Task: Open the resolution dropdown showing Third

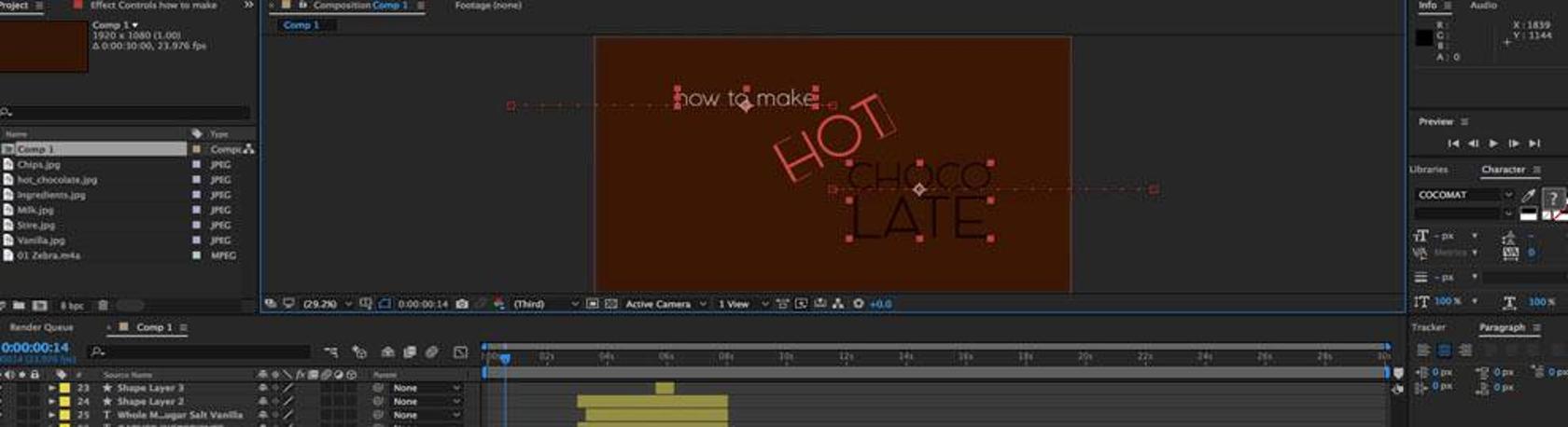Action: [546, 304]
